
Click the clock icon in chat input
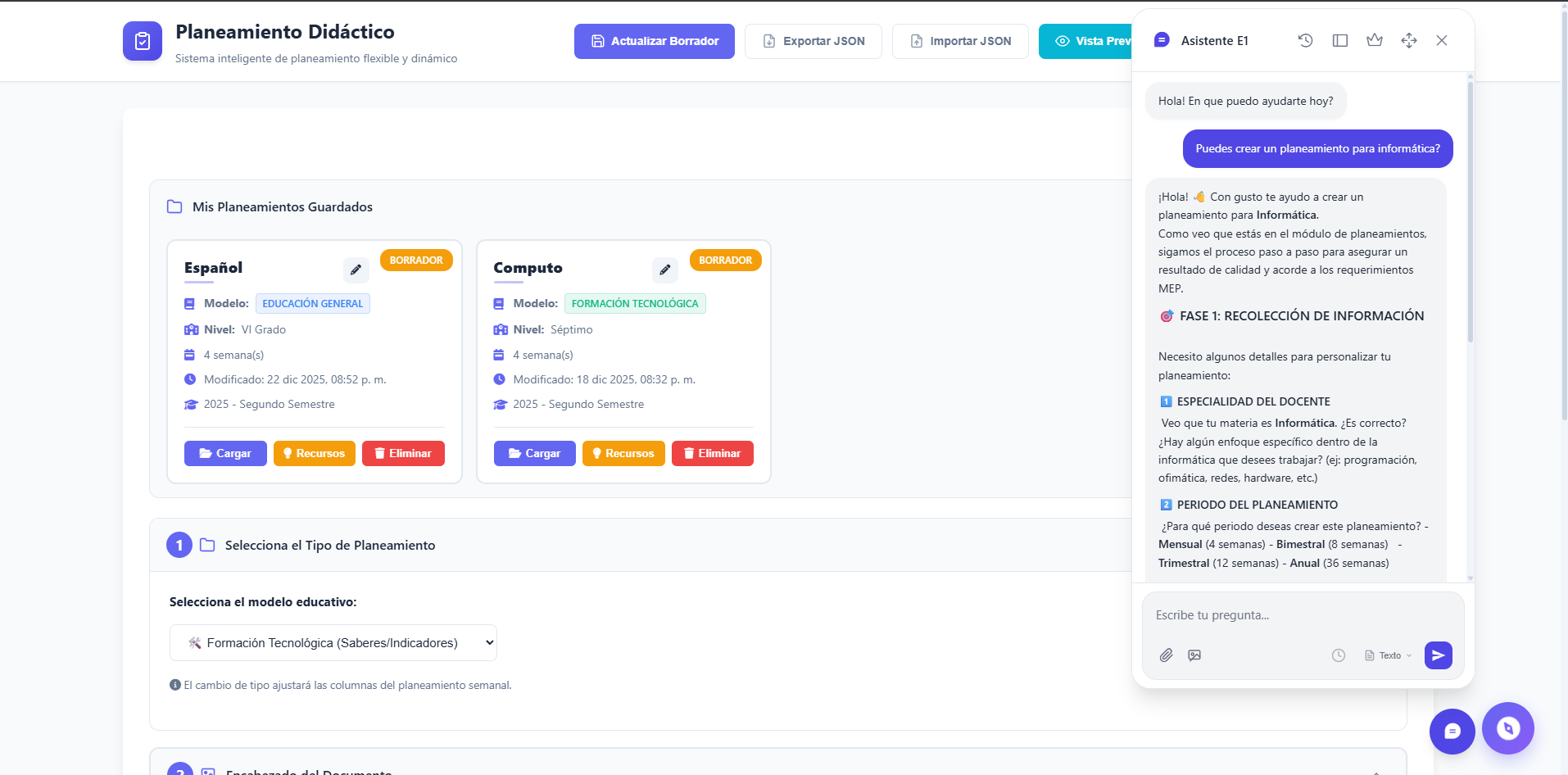(1339, 655)
